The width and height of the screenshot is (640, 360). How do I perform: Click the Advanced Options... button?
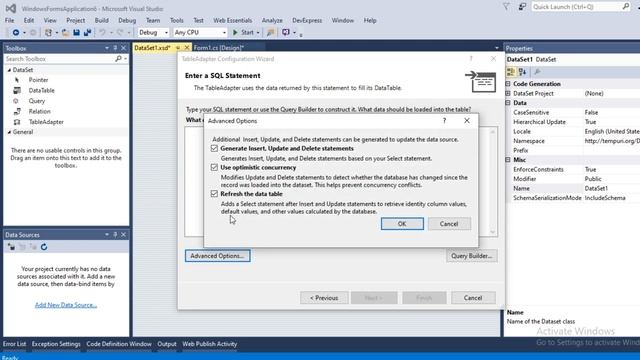[218, 256]
